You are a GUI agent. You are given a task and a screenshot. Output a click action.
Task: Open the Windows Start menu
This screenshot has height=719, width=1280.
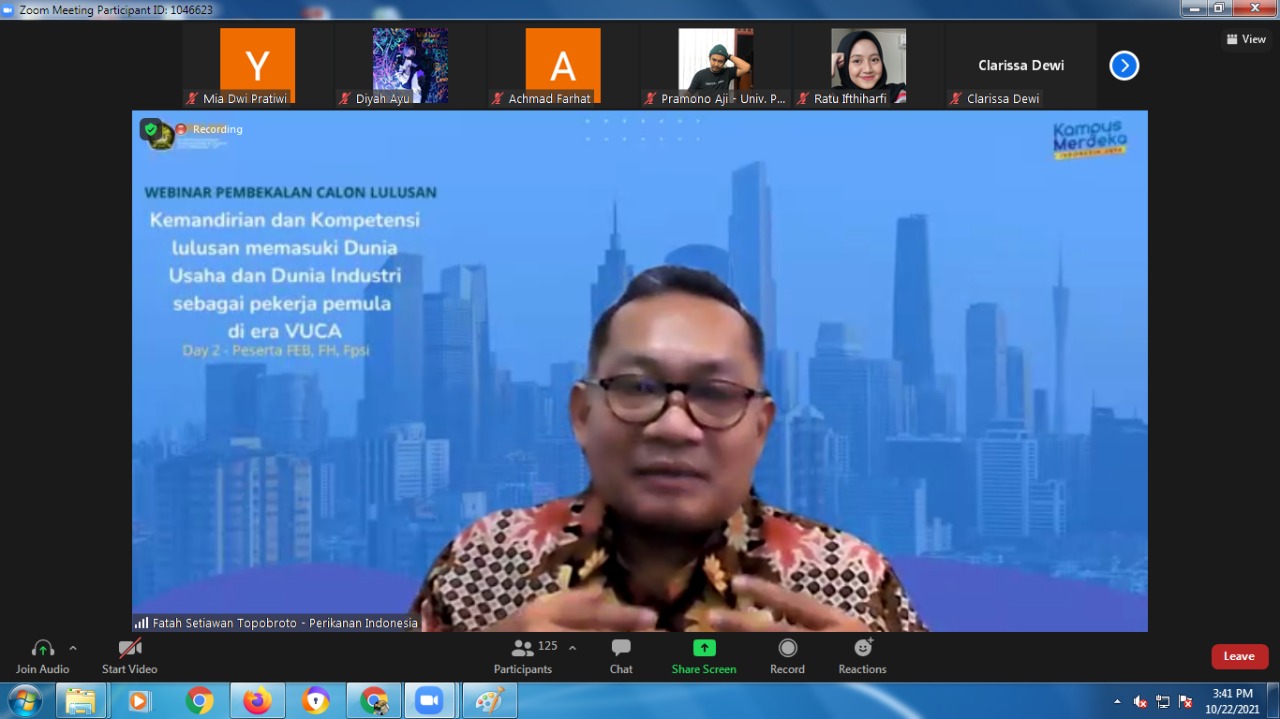coord(24,701)
